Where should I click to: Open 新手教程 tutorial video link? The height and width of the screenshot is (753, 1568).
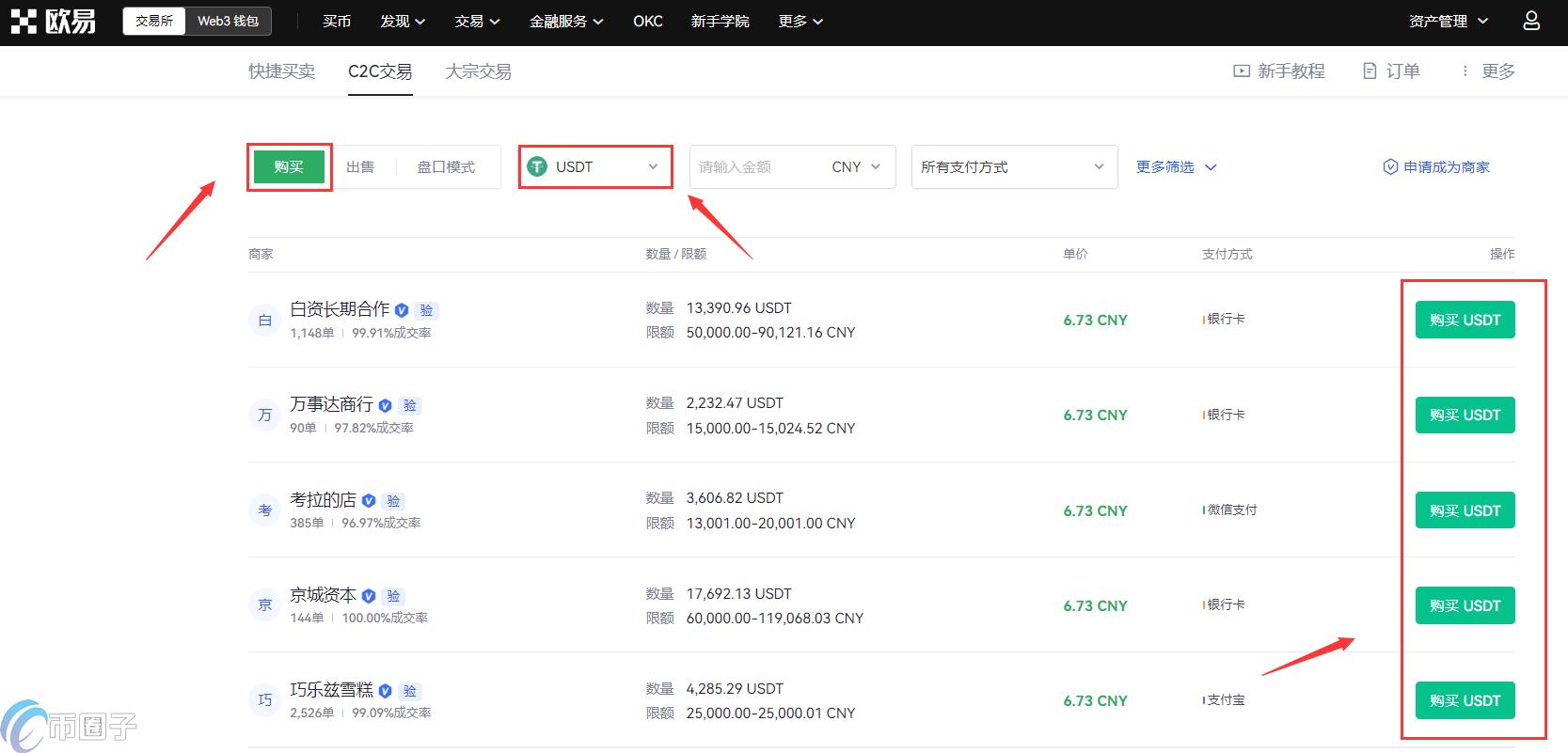pyautogui.click(x=1279, y=71)
